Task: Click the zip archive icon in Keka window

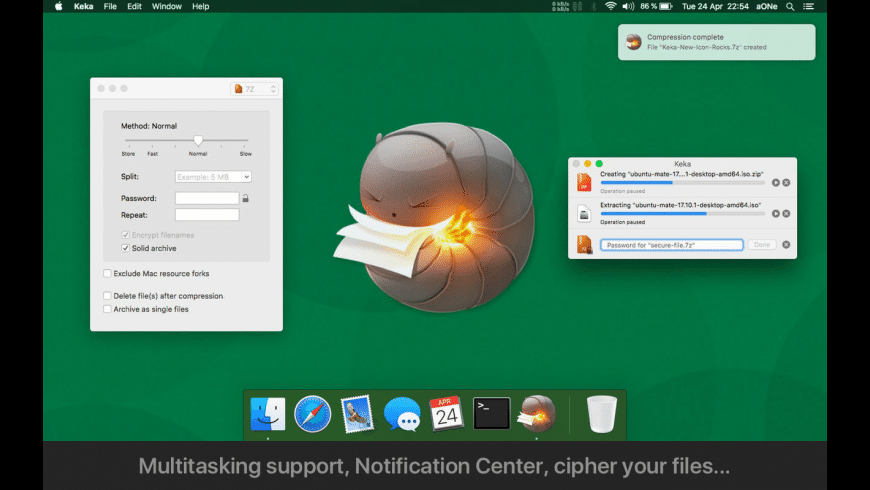Action: [584, 182]
